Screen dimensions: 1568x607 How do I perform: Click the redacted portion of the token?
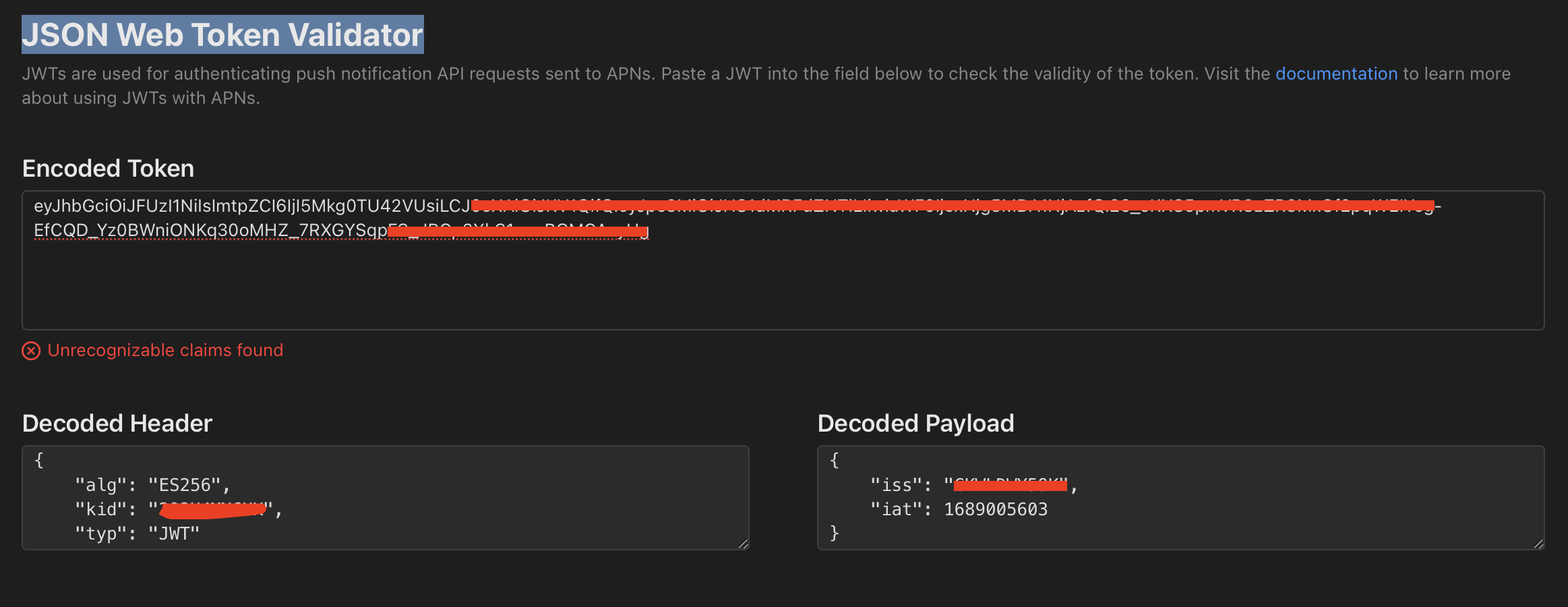pos(876,204)
